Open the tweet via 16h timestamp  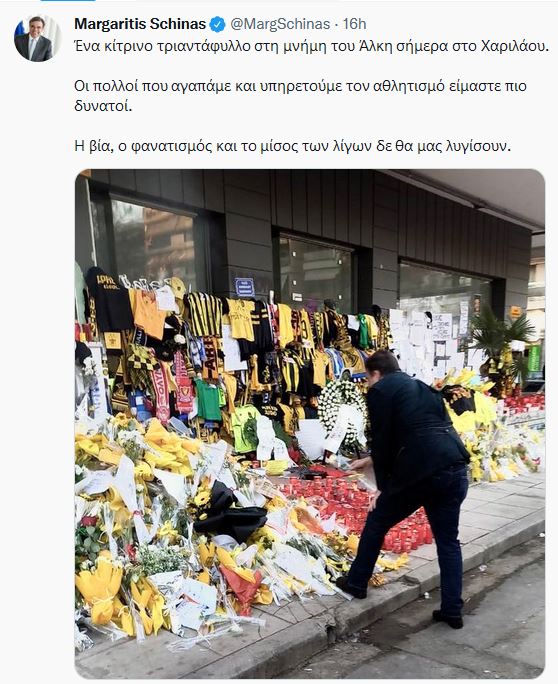click(x=354, y=24)
